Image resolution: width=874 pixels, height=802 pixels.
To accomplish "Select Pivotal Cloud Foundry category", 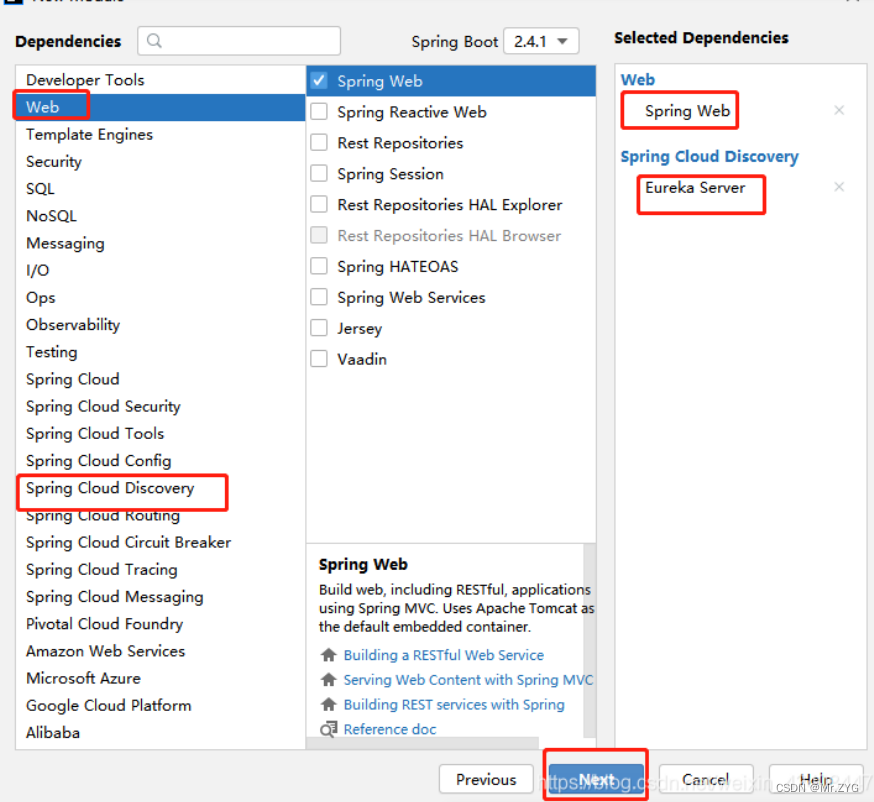I will (x=161, y=624).
